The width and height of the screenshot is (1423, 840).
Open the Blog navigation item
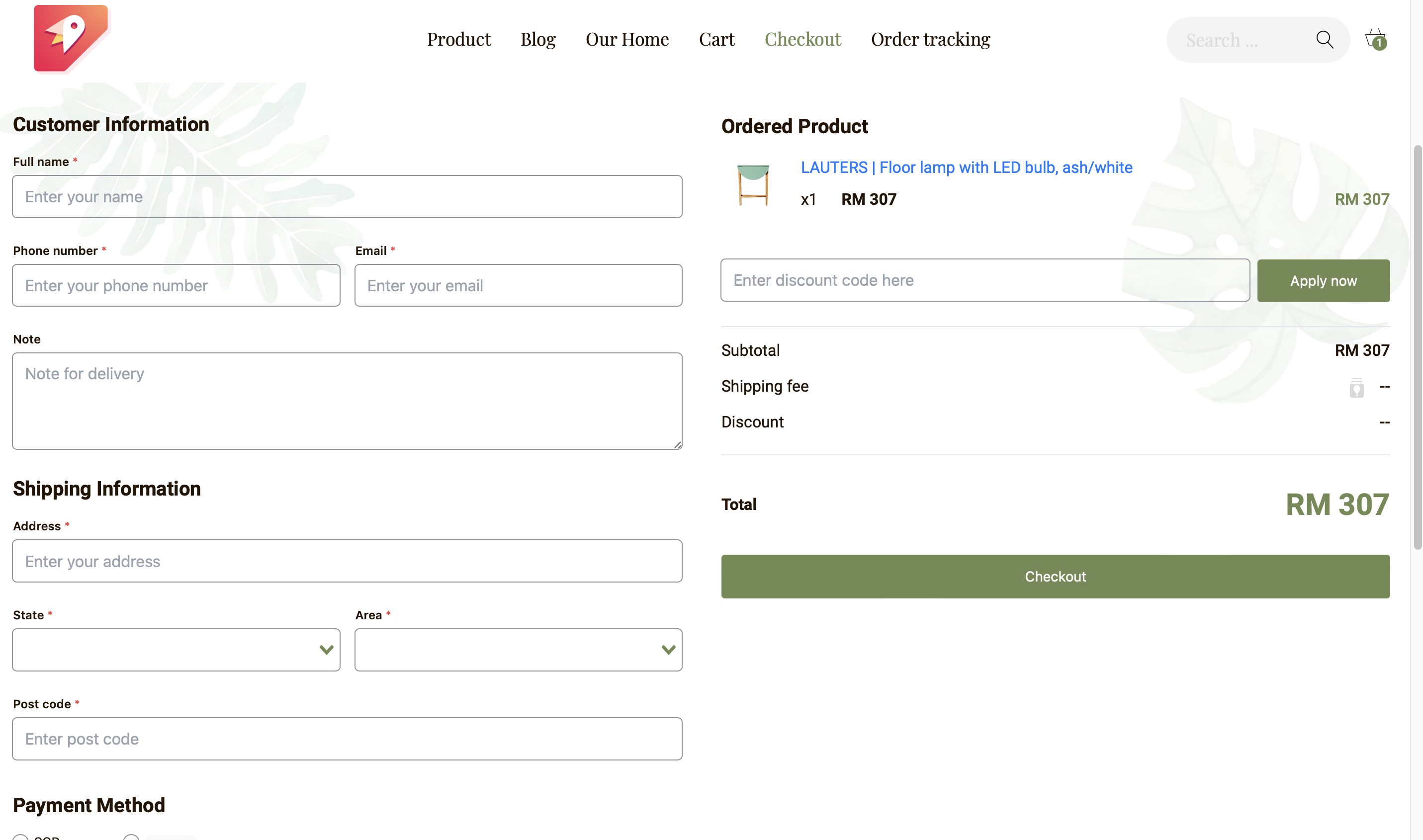click(538, 39)
